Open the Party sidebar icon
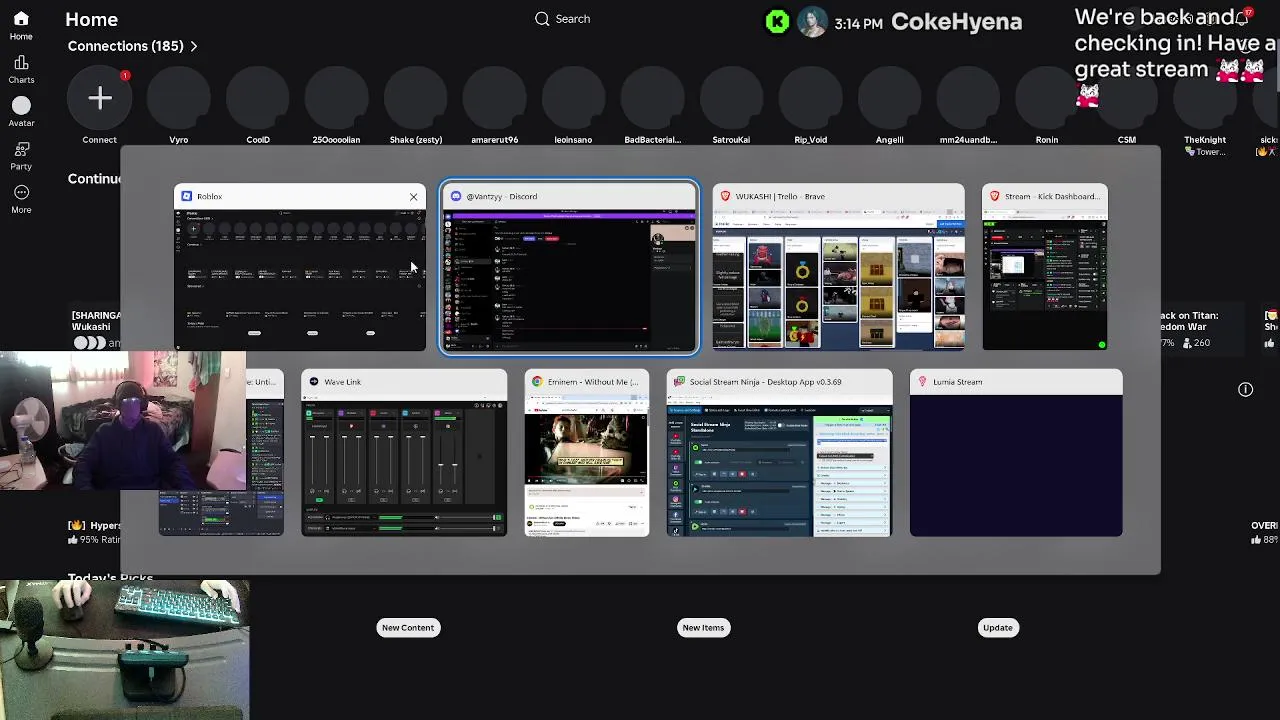 tap(21, 155)
